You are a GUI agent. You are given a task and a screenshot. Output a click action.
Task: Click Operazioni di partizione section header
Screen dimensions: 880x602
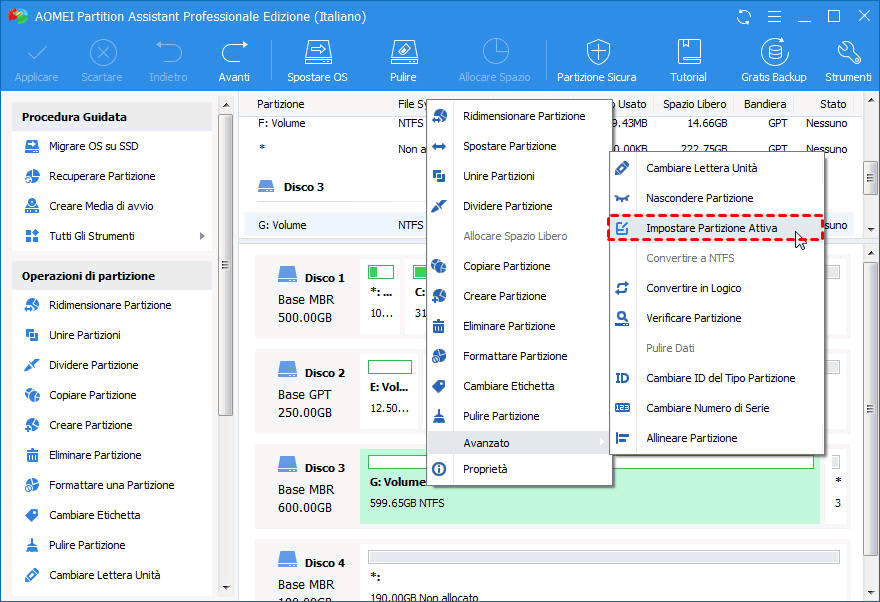coord(112,276)
